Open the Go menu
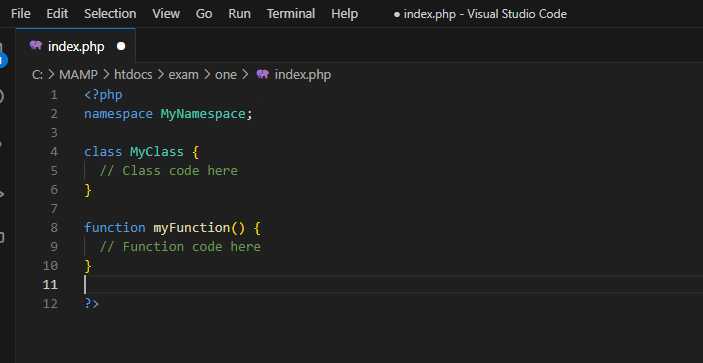Screen dimensions: 703x363 click(x=204, y=14)
